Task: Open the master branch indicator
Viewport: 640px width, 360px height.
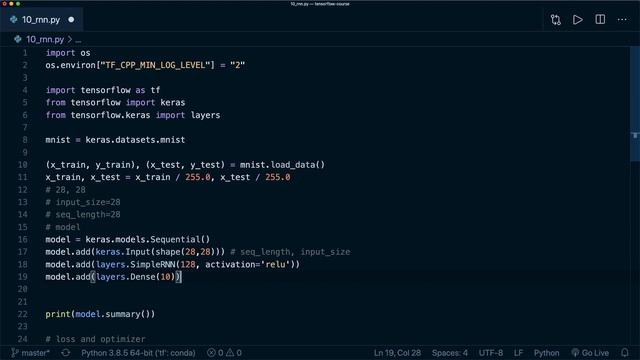Action: point(30,353)
